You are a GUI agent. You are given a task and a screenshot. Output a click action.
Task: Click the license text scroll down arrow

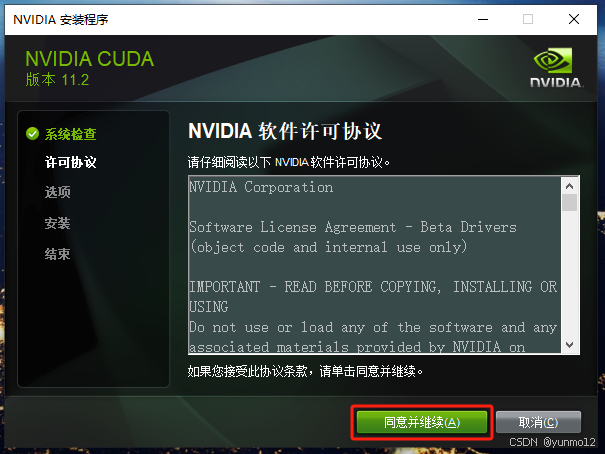click(570, 344)
